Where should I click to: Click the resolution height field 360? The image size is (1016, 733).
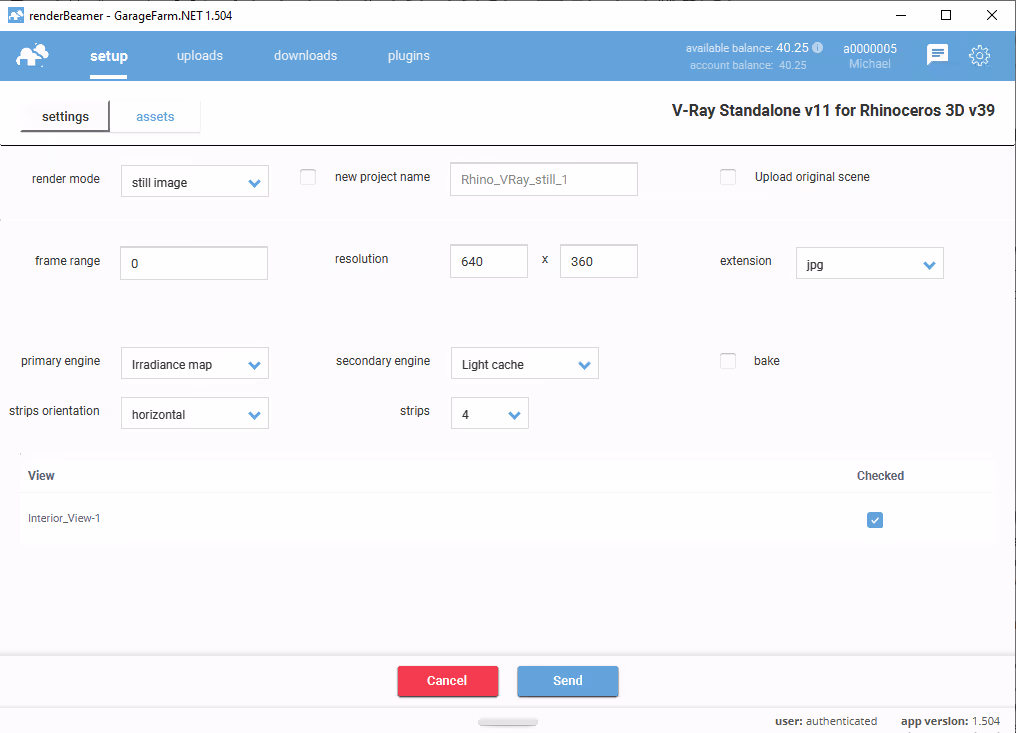click(599, 261)
